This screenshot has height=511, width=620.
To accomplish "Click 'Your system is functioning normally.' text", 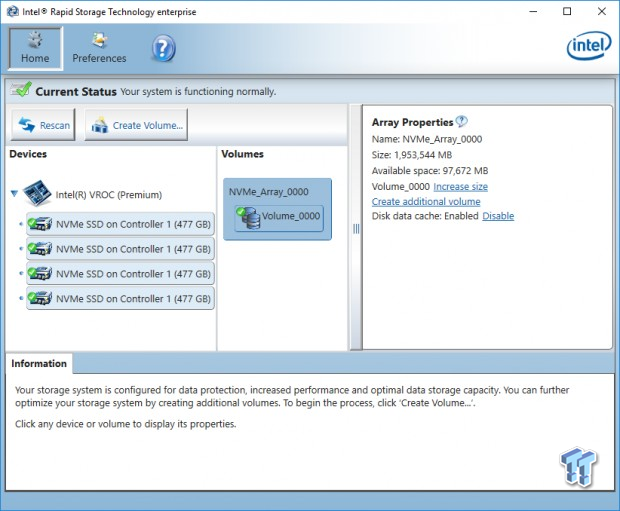I will pyautogui.click(x=198, y=91).
